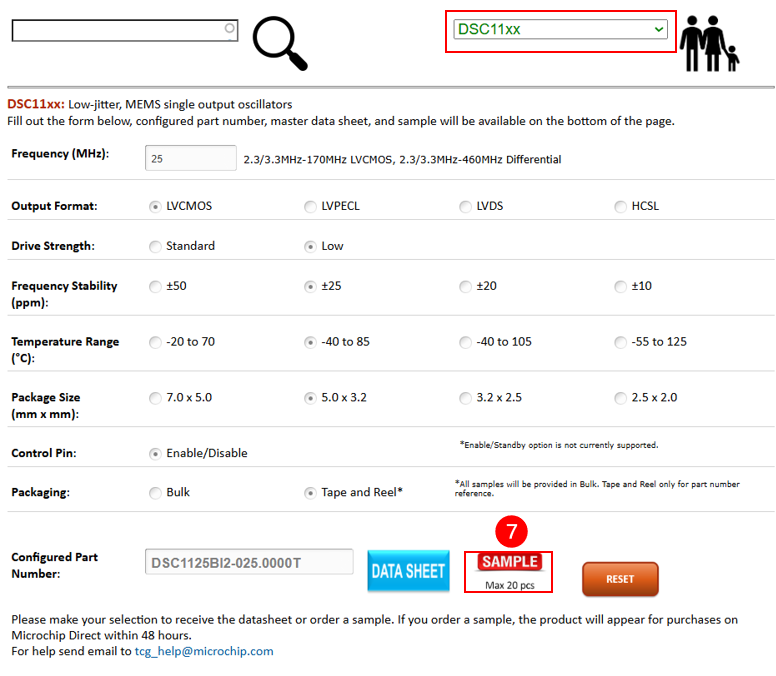
Task: Click the magnifying glass search icon
Action: [280, 44]
